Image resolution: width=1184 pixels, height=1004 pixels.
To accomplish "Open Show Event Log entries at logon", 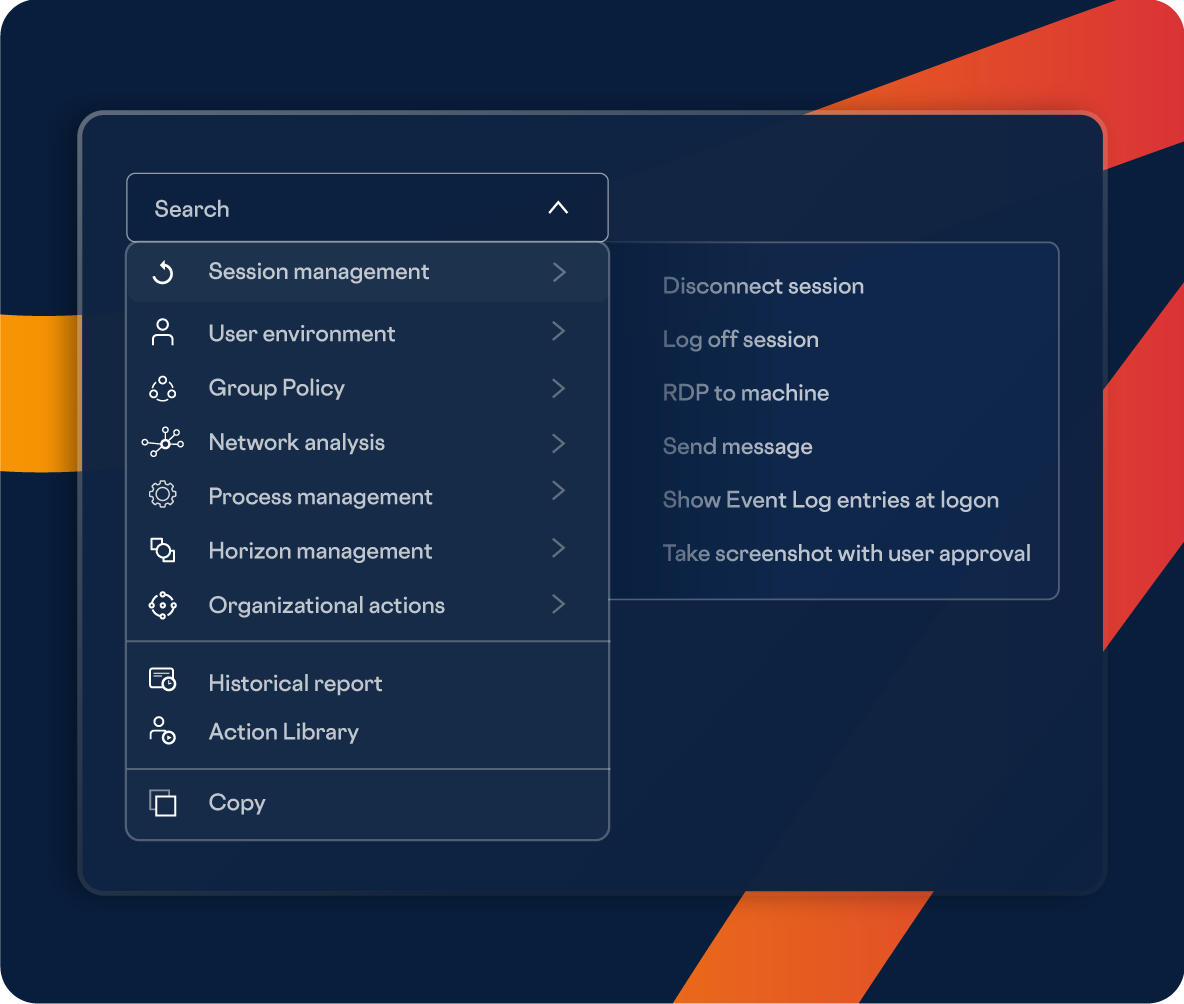I will [x=830, y=500].
